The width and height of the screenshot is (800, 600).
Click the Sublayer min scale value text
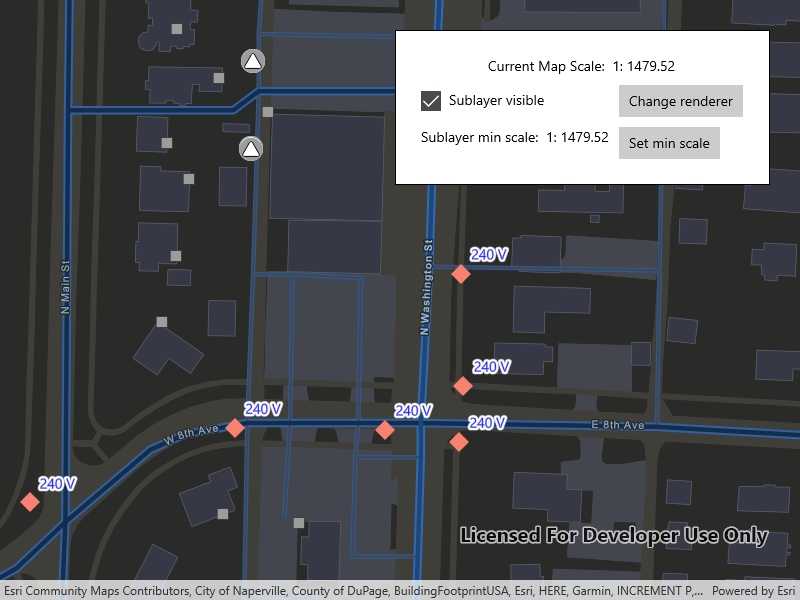click(x=577, y=137)
